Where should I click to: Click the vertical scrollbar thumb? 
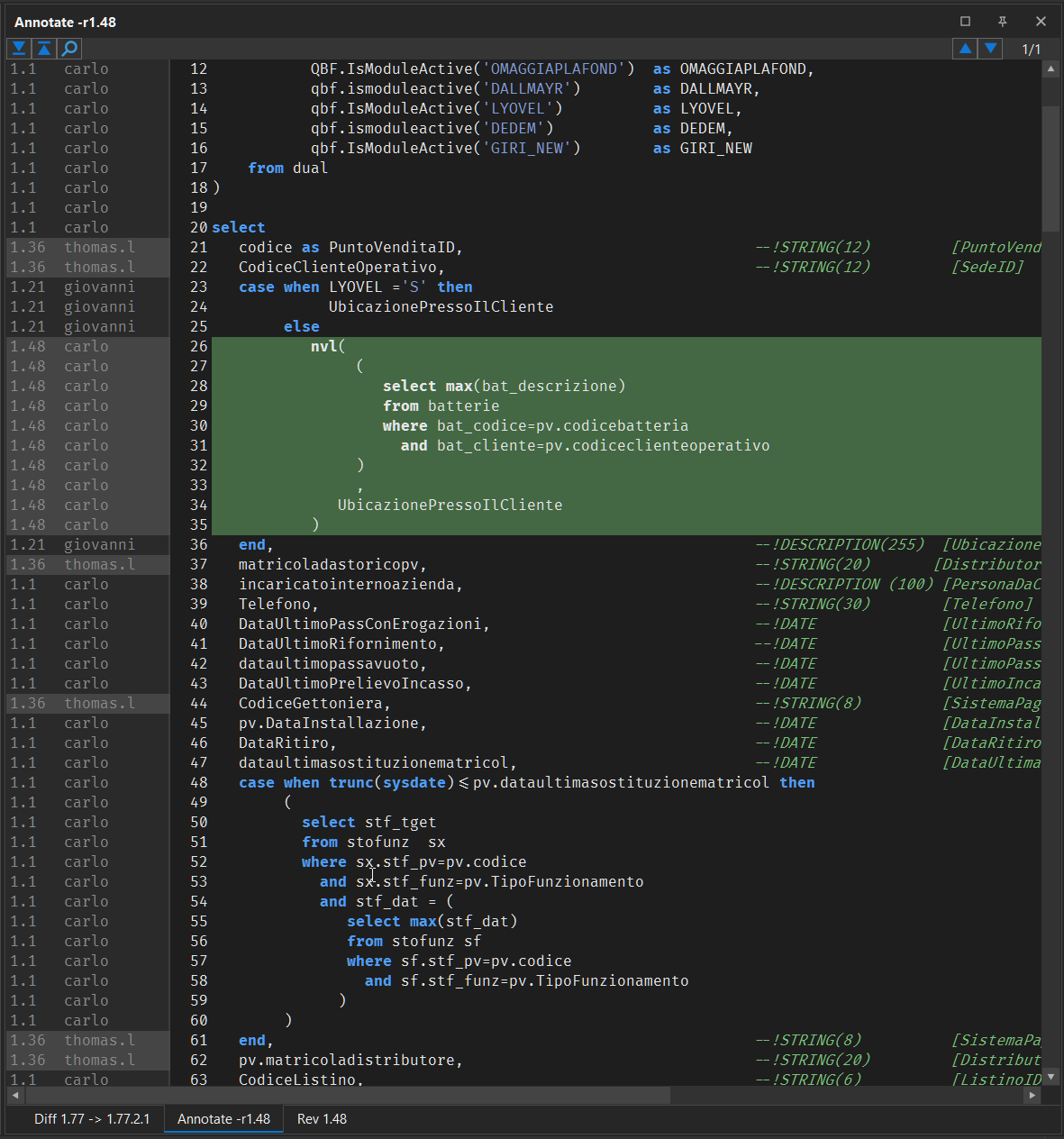pos(1050,169)
